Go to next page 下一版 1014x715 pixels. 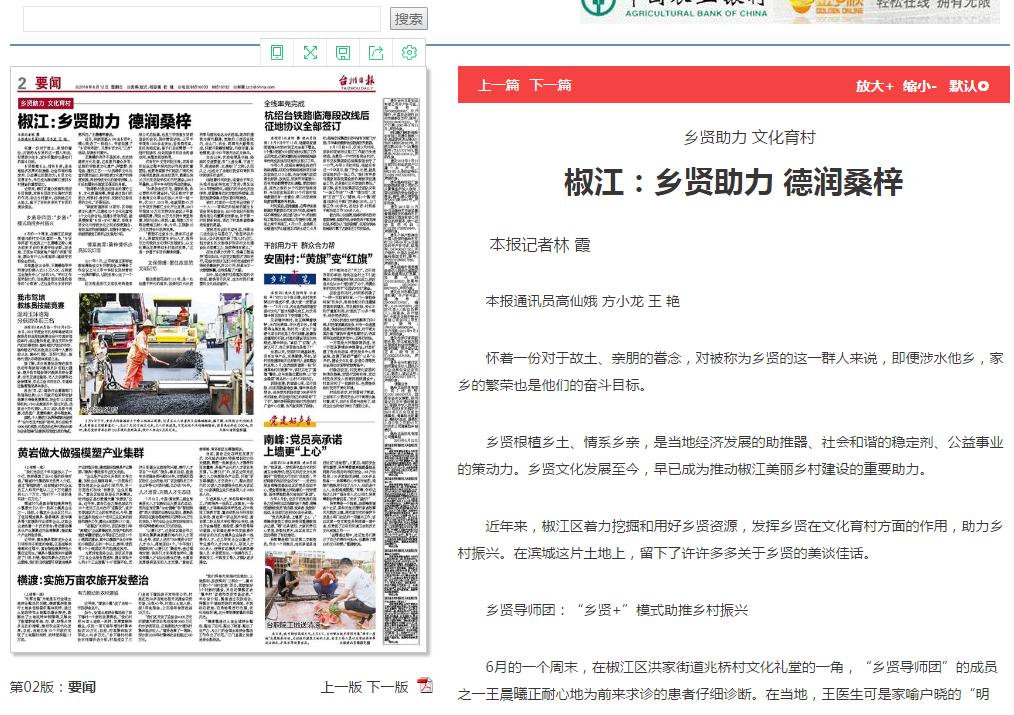(x=387, y=687)
